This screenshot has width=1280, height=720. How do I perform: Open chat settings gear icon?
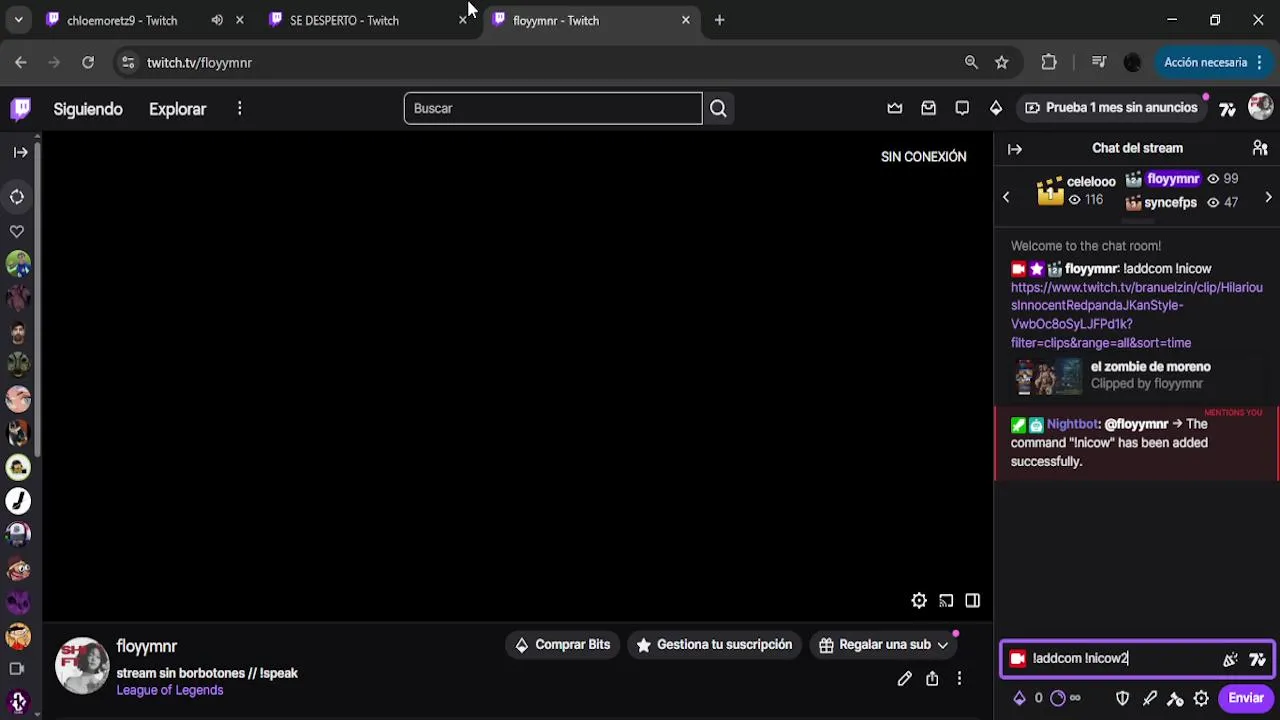pos(1201,698)
